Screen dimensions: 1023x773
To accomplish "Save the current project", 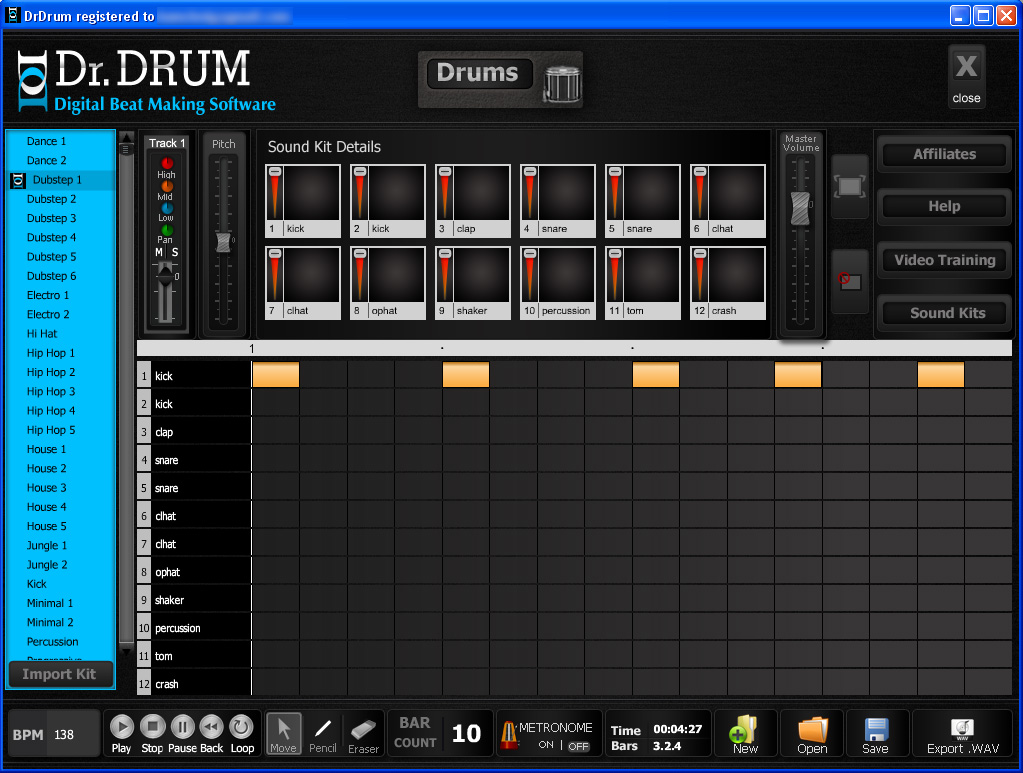I will (x=876, y=735).
